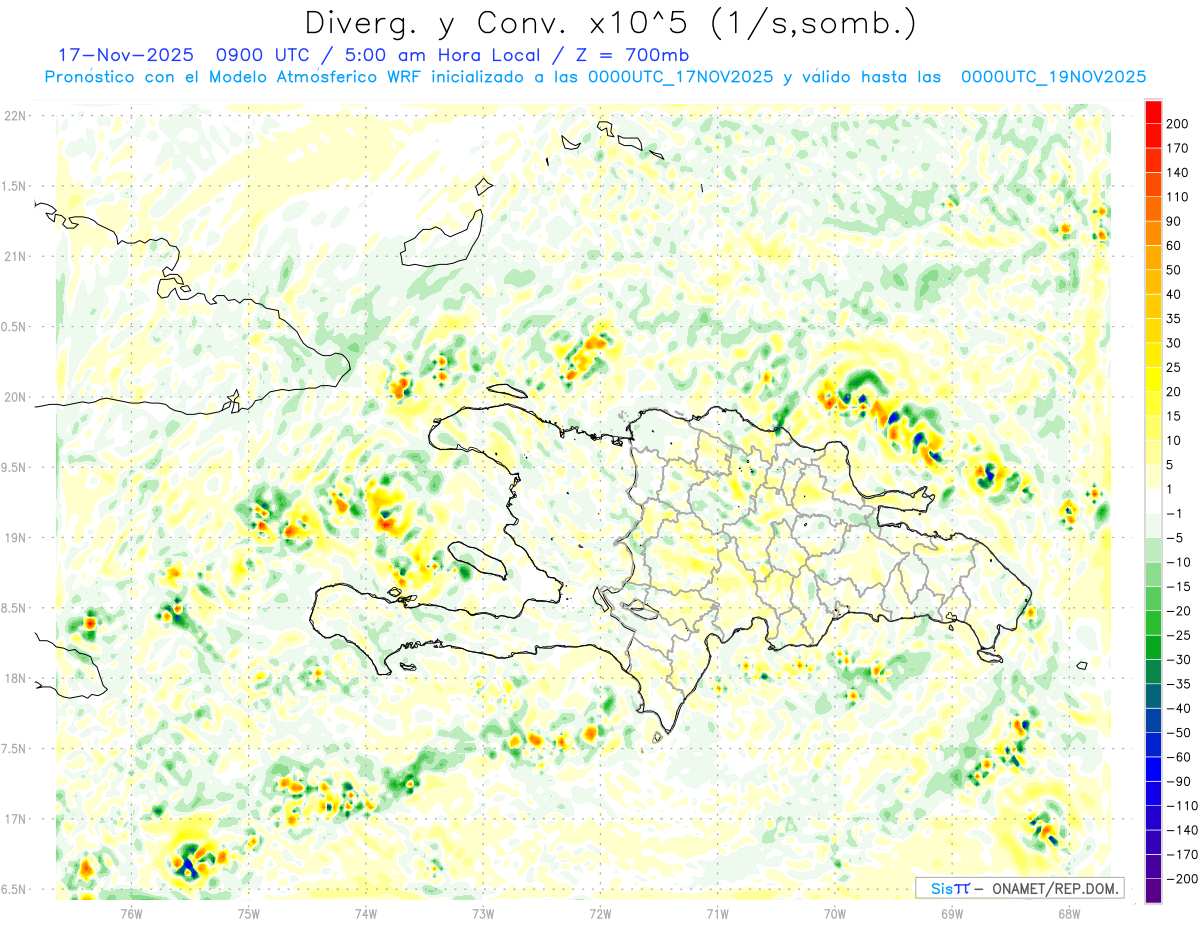
Task: Select the positive colorbar value '5'
Action: click(1171, 465)
